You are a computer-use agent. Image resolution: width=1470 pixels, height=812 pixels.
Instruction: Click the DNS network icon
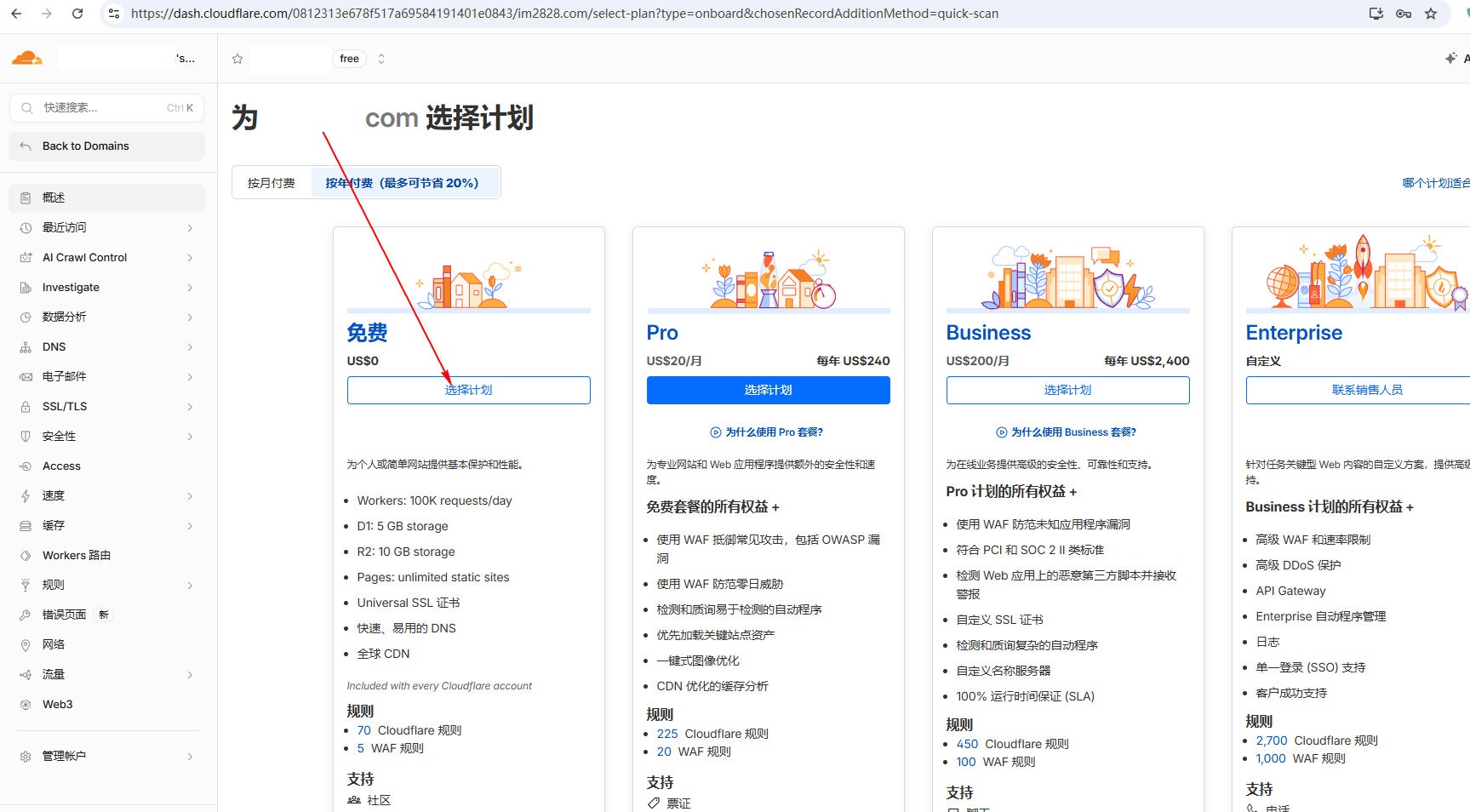[x=26, y=347]
